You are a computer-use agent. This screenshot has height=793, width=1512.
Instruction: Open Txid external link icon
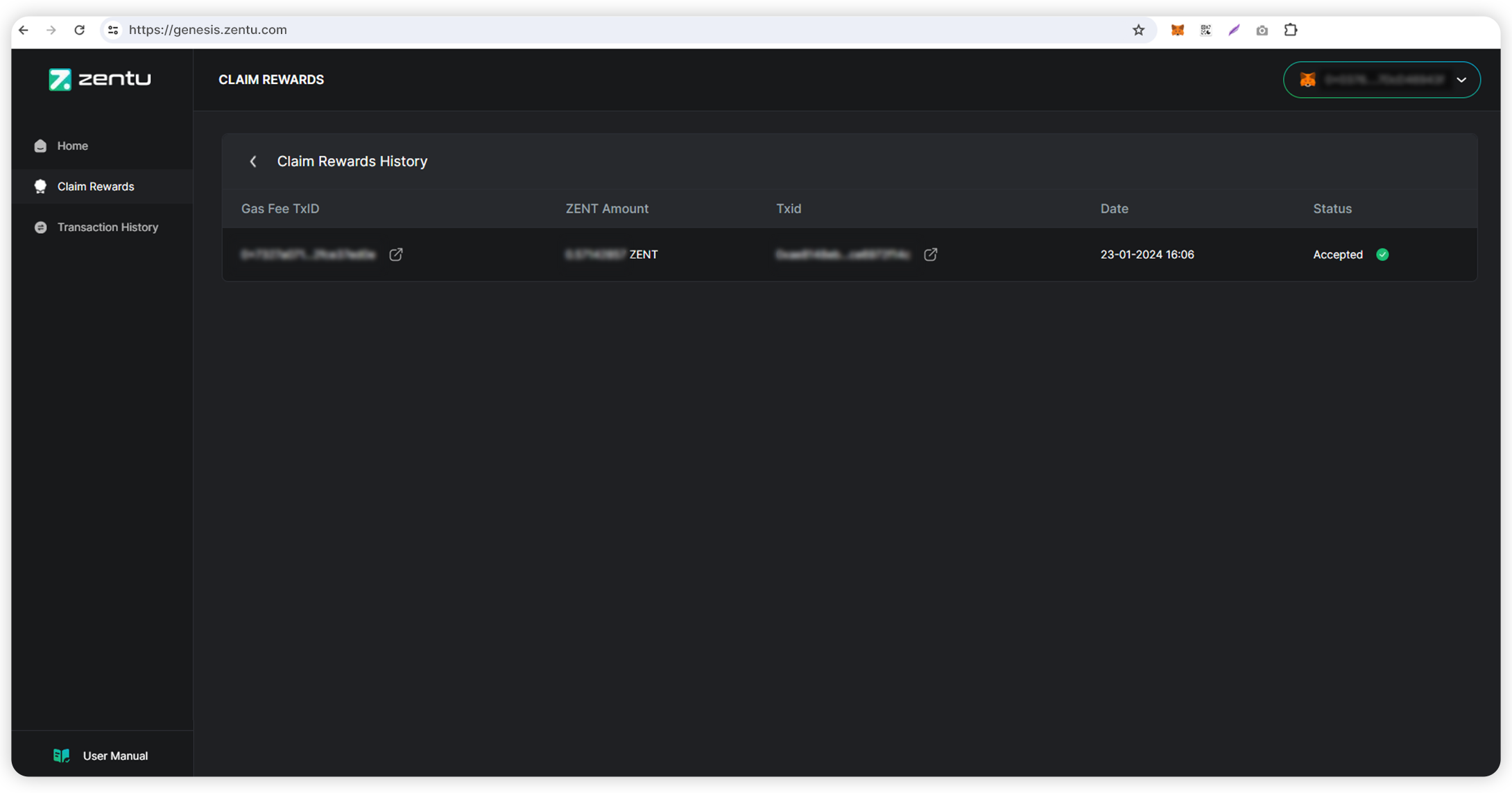[930, 255]
